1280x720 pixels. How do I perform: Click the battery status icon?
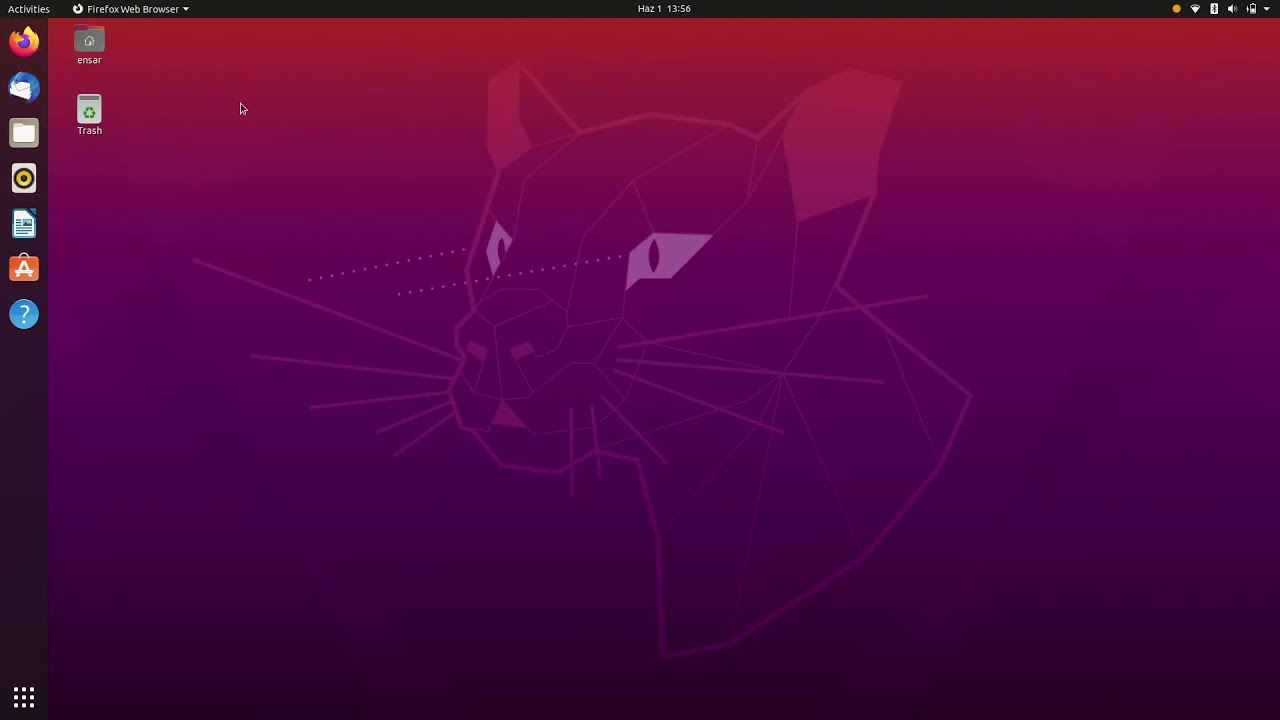click(1251, 9)
